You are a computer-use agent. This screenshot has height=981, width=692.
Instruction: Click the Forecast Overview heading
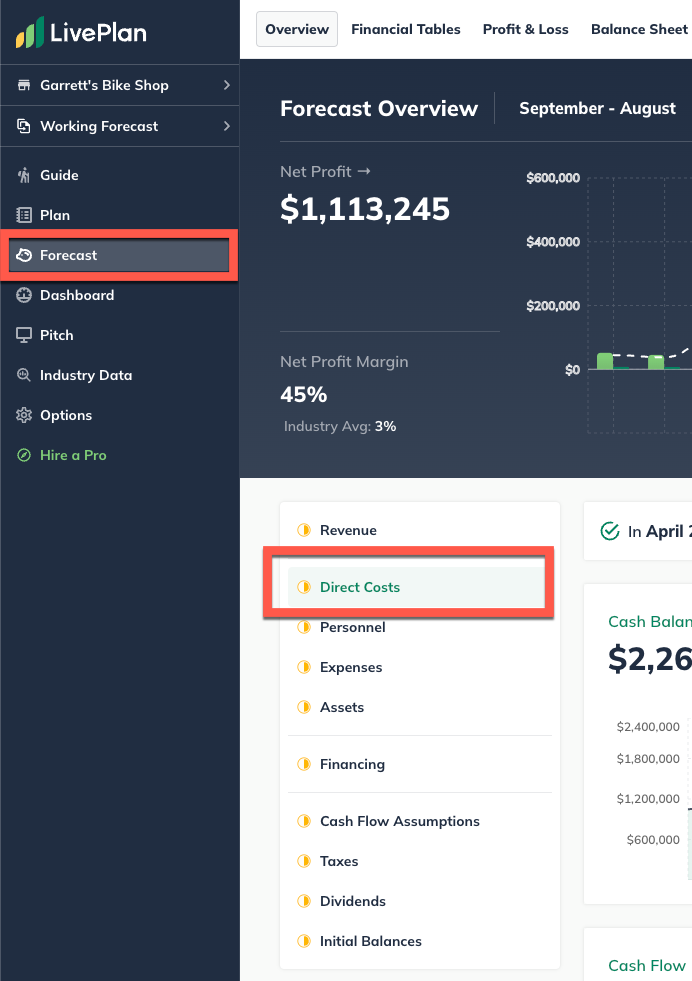379,108
